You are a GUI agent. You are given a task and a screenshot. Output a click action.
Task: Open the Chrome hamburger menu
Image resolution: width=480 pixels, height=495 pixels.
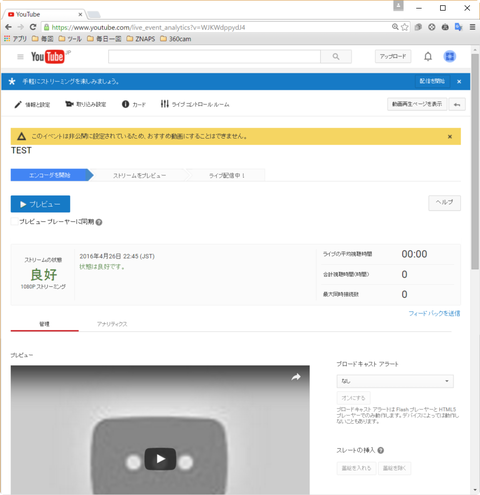pyautogui.click(x=472, y=27)
